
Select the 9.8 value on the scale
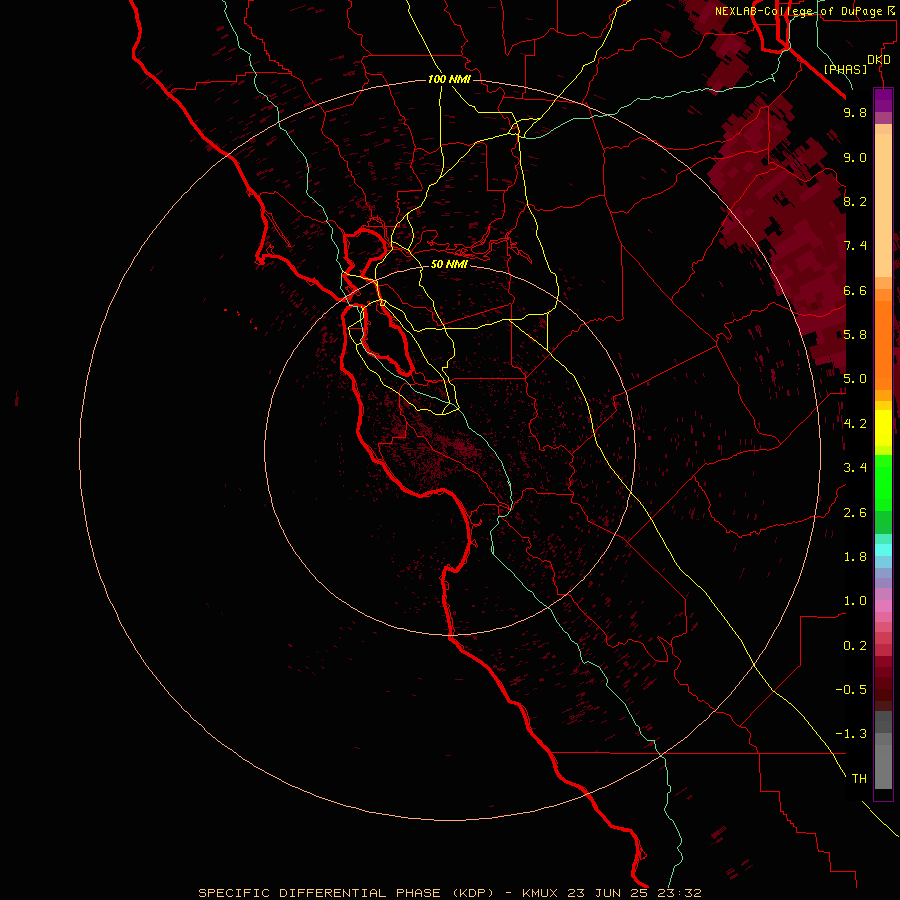(x=855, y=112)
